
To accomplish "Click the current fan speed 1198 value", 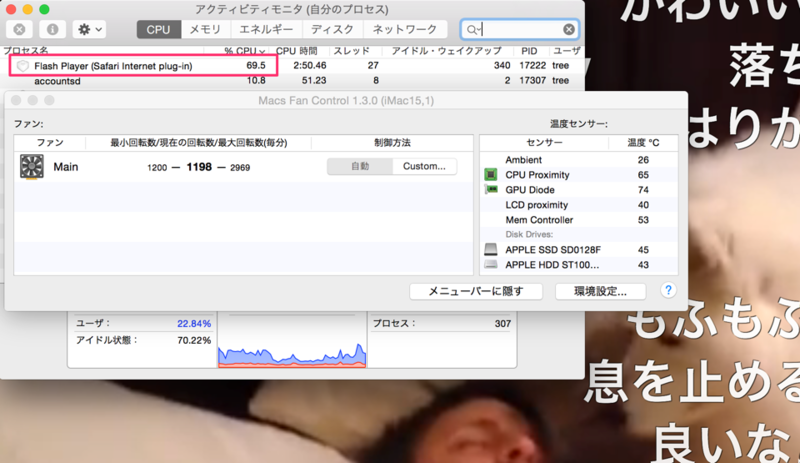I will pos(199,167).
